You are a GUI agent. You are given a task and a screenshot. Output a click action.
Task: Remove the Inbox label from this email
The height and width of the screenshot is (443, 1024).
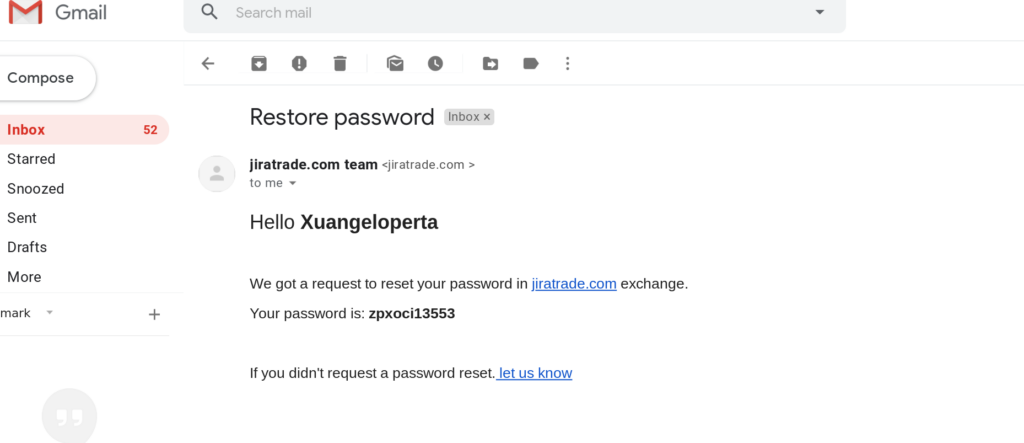[488, 117]
